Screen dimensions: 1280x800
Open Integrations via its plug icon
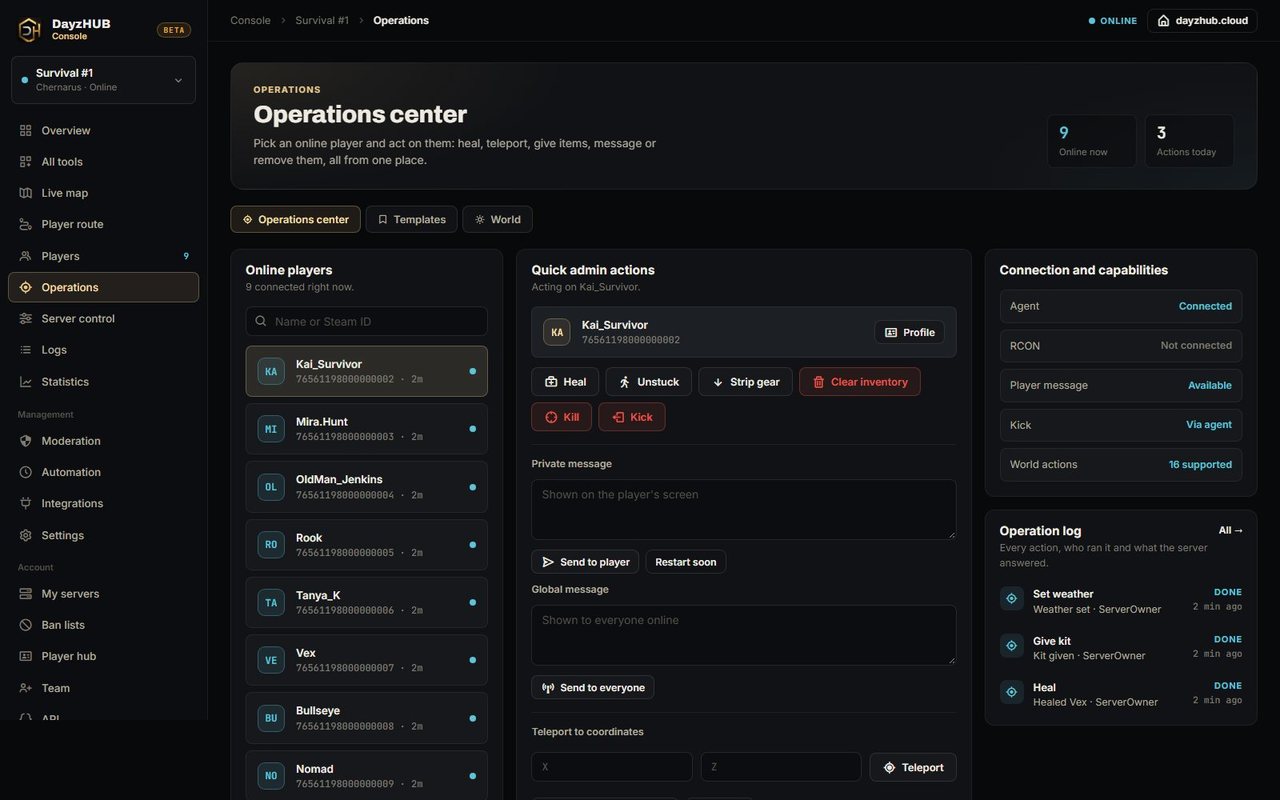tap(26, 504)
